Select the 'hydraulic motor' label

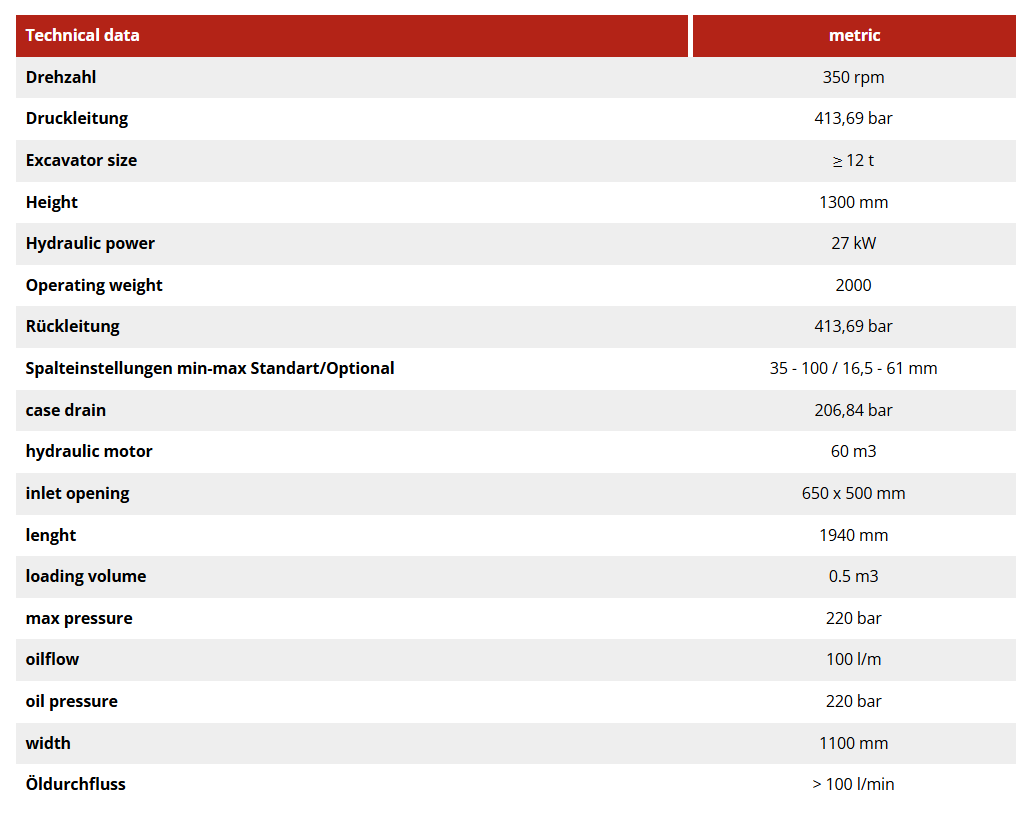89,452
